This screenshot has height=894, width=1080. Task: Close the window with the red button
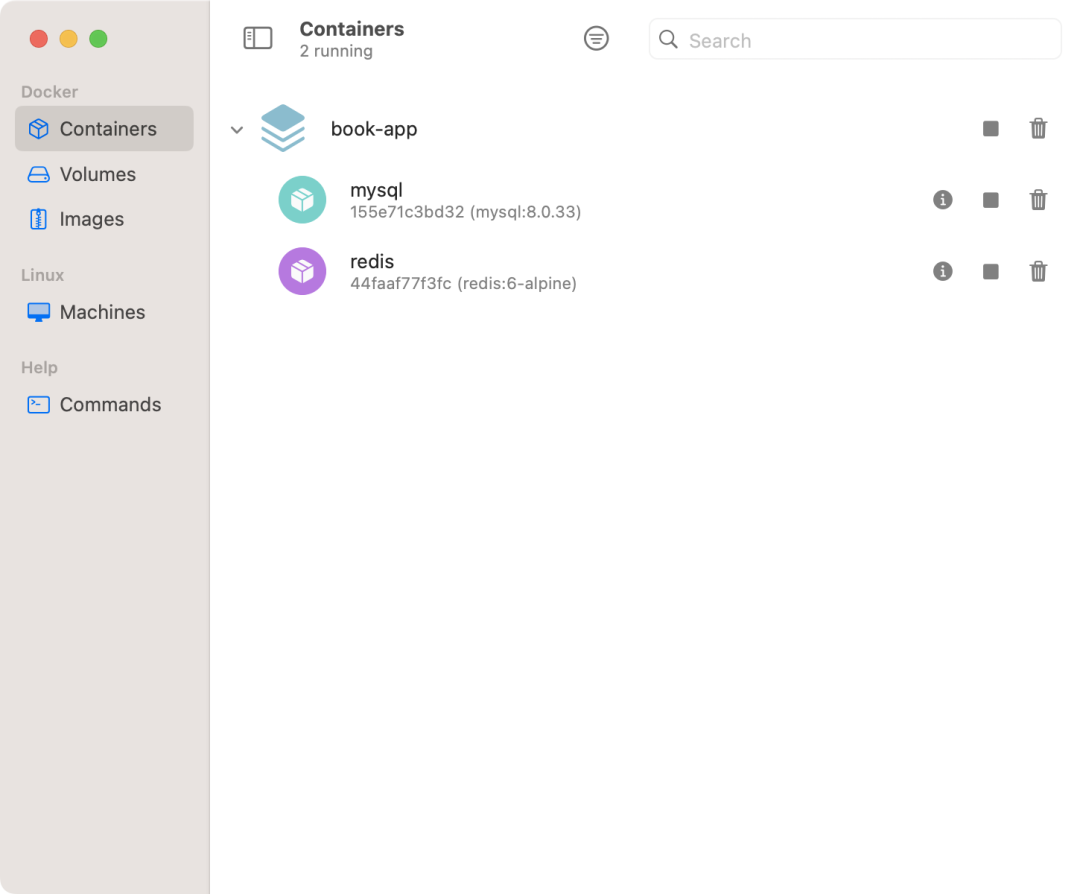coord(39,39)
